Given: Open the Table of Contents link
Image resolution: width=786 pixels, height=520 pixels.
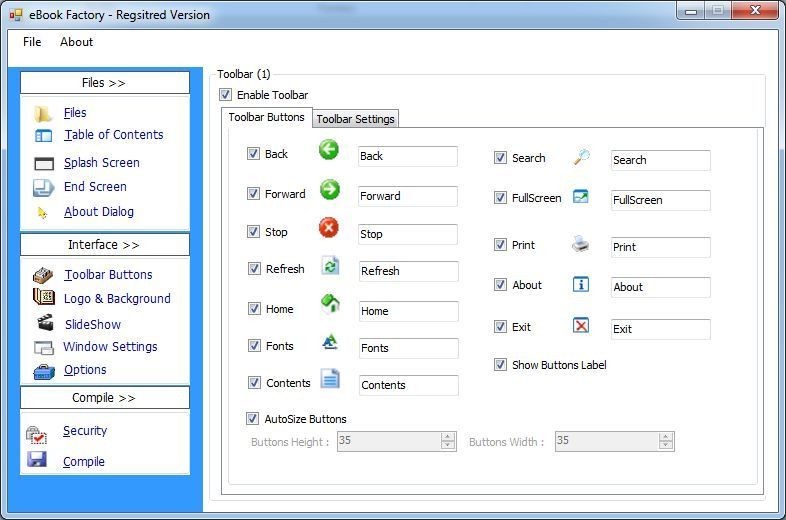Looking at the screenshot, I should [x=114, y=135].
